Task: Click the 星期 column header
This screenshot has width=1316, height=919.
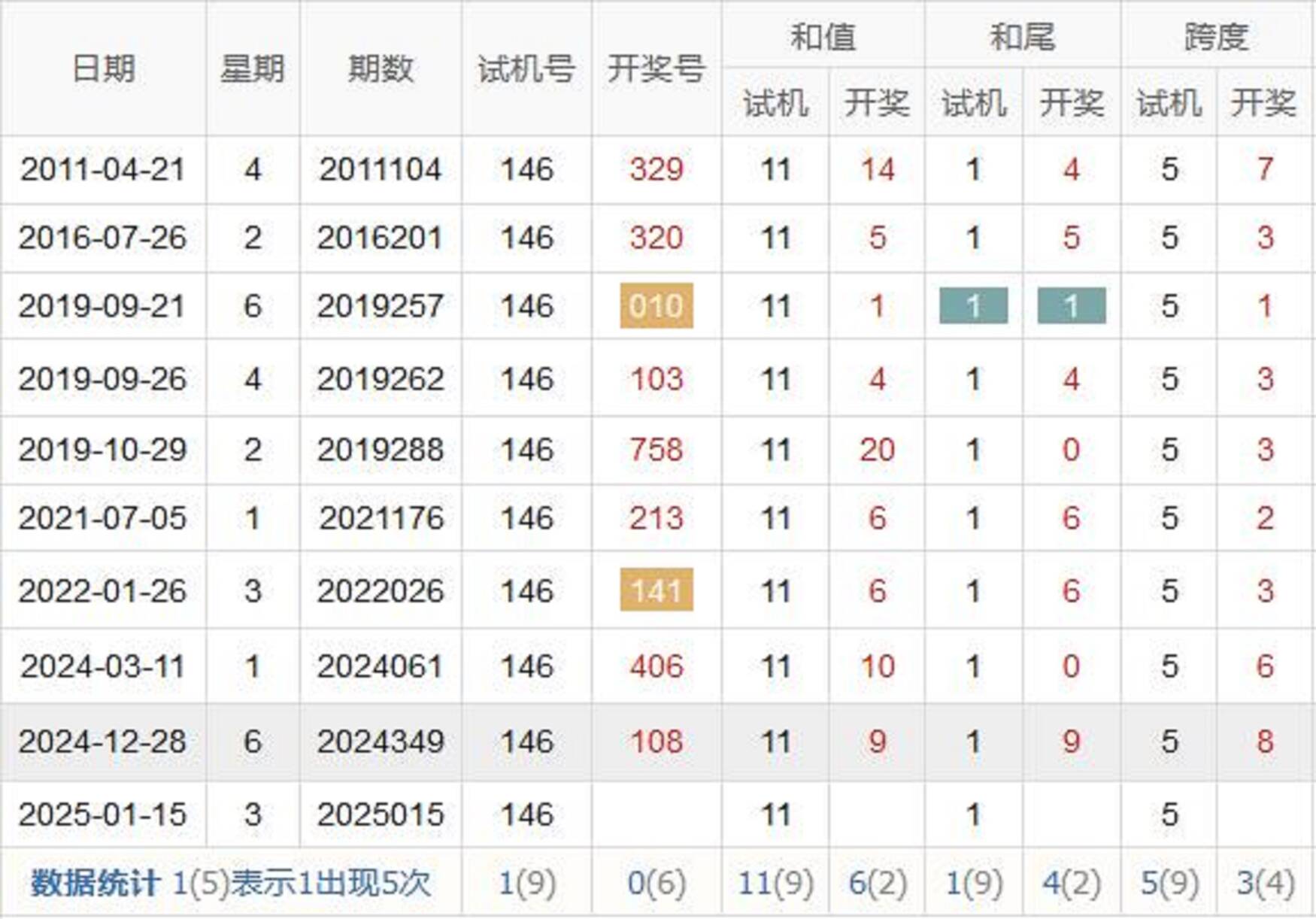Action: coord(252,69)
